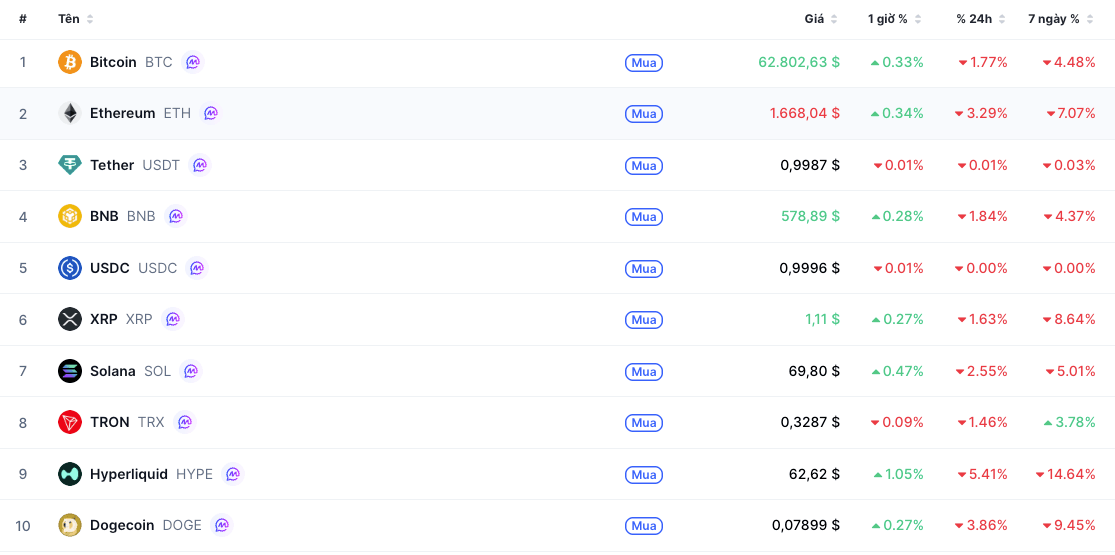Select the Solana logo icon

pyautogui.click(x=70, y=371)
